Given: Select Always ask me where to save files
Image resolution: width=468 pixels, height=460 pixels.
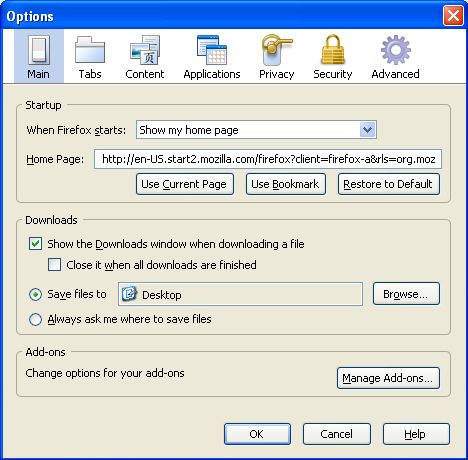Looking at the screenshot, I should [35, 319].
